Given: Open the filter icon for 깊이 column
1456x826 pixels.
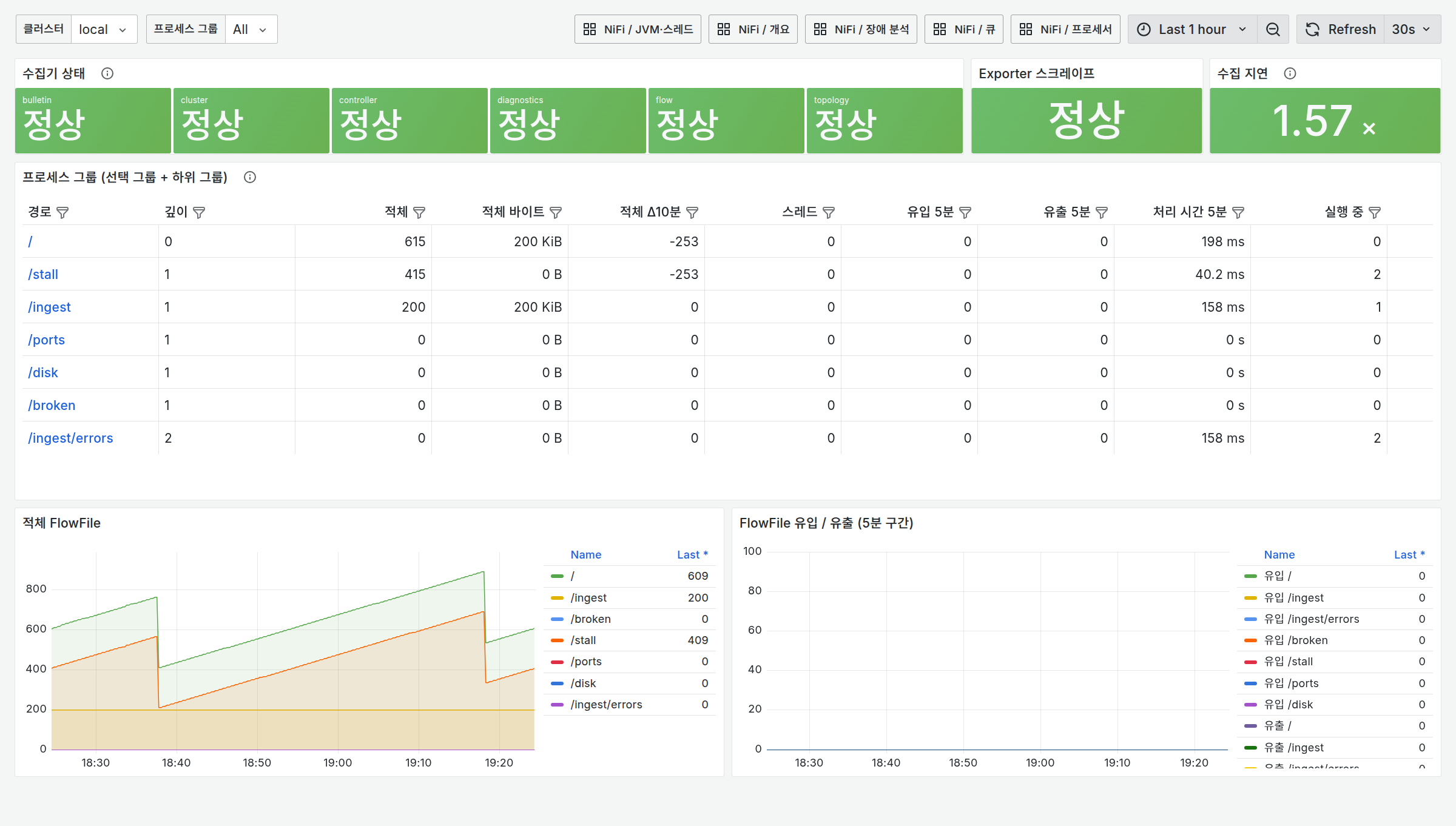Looking at the screenshot, I should click(x=199, y=212).
